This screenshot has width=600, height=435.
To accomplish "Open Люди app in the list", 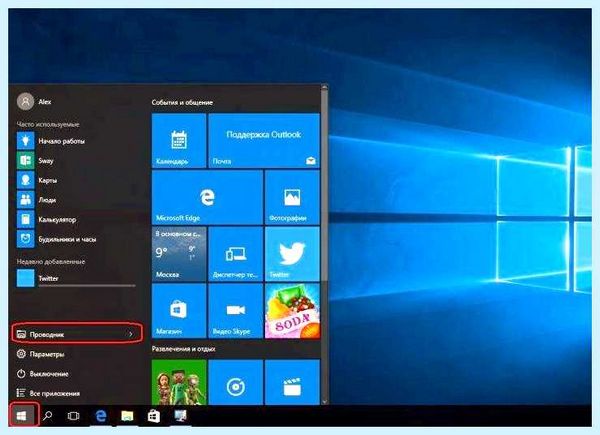I will 76,200.
